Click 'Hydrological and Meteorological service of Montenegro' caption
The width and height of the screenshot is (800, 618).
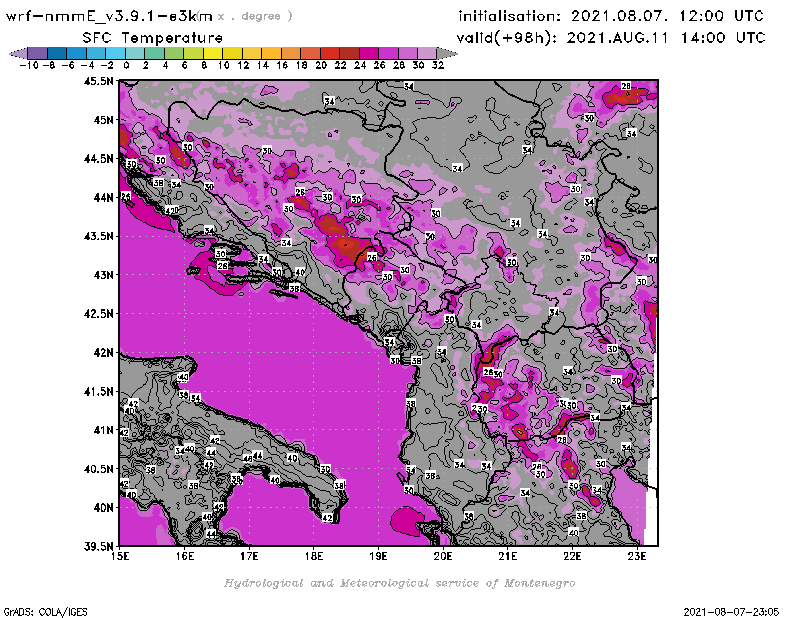pos(399,583)
